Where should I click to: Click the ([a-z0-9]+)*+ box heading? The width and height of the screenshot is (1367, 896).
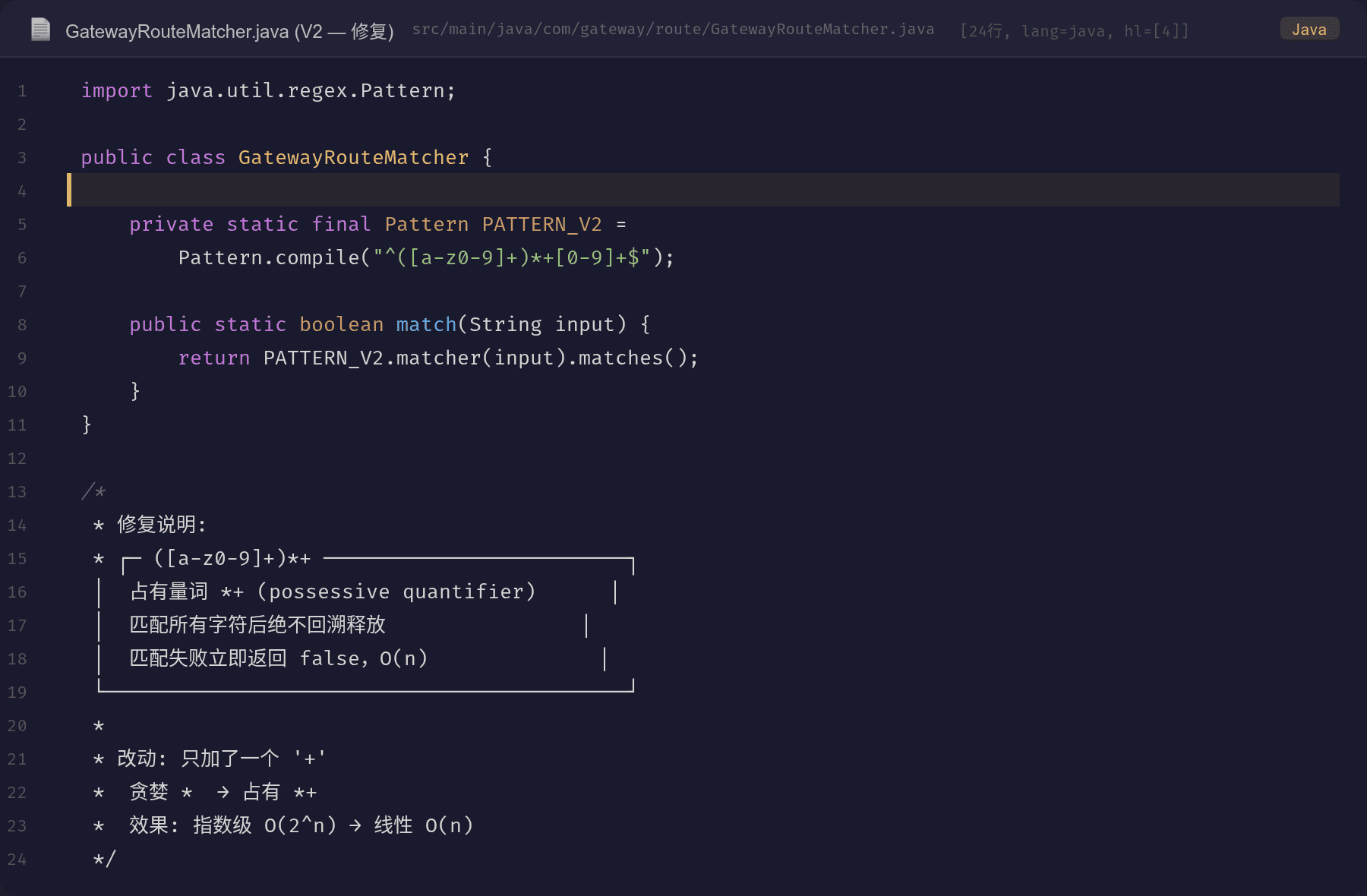pos(232,559)
